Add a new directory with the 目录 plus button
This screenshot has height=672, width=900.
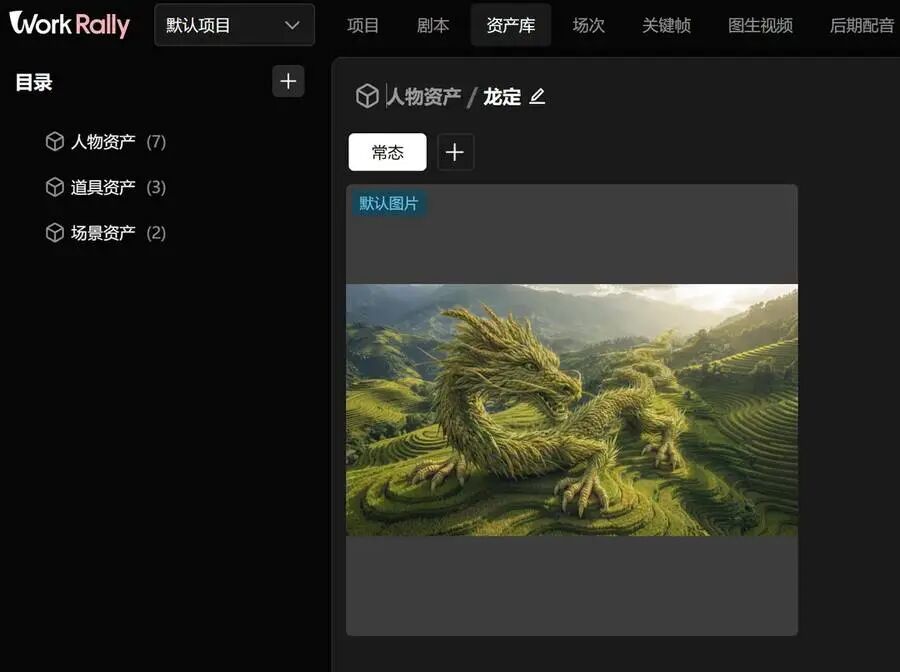click(x=288, y=81)
